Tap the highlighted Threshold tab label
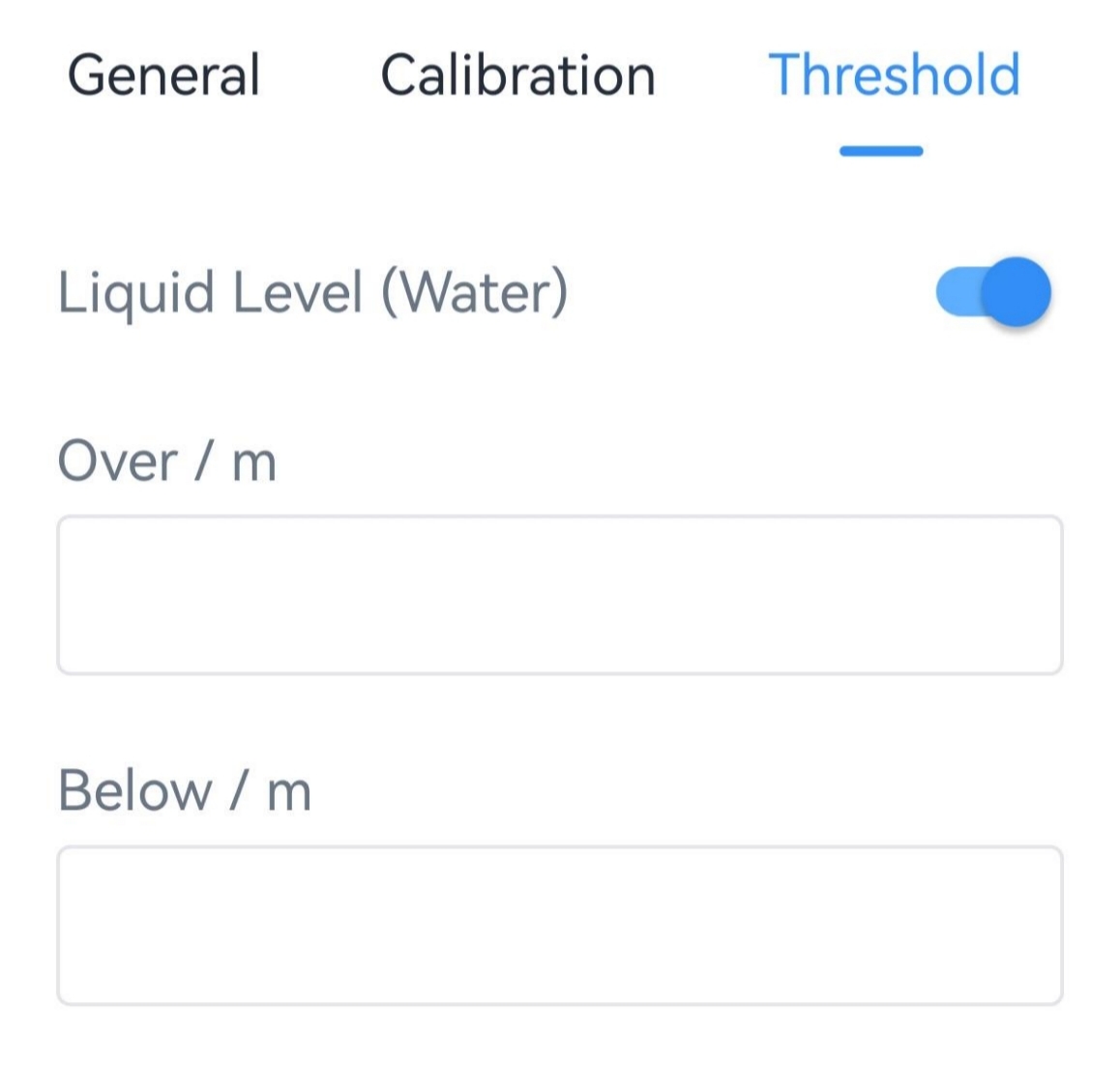The image size is (1120, 1067). click(893, 75)
